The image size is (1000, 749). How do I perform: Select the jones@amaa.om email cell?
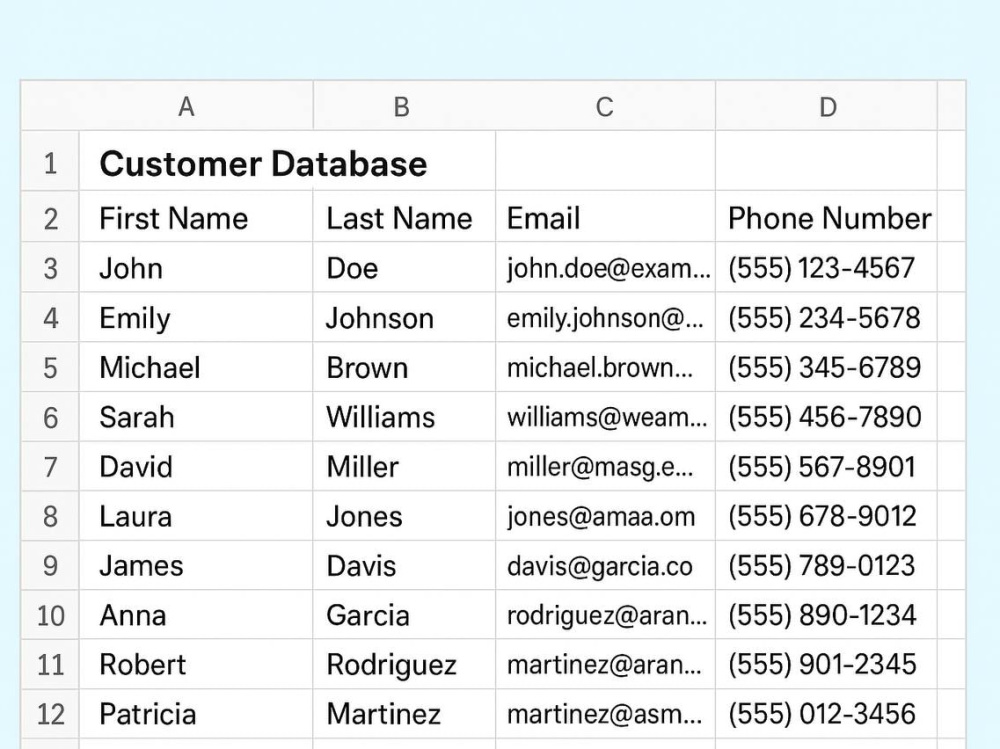(605, 515)
